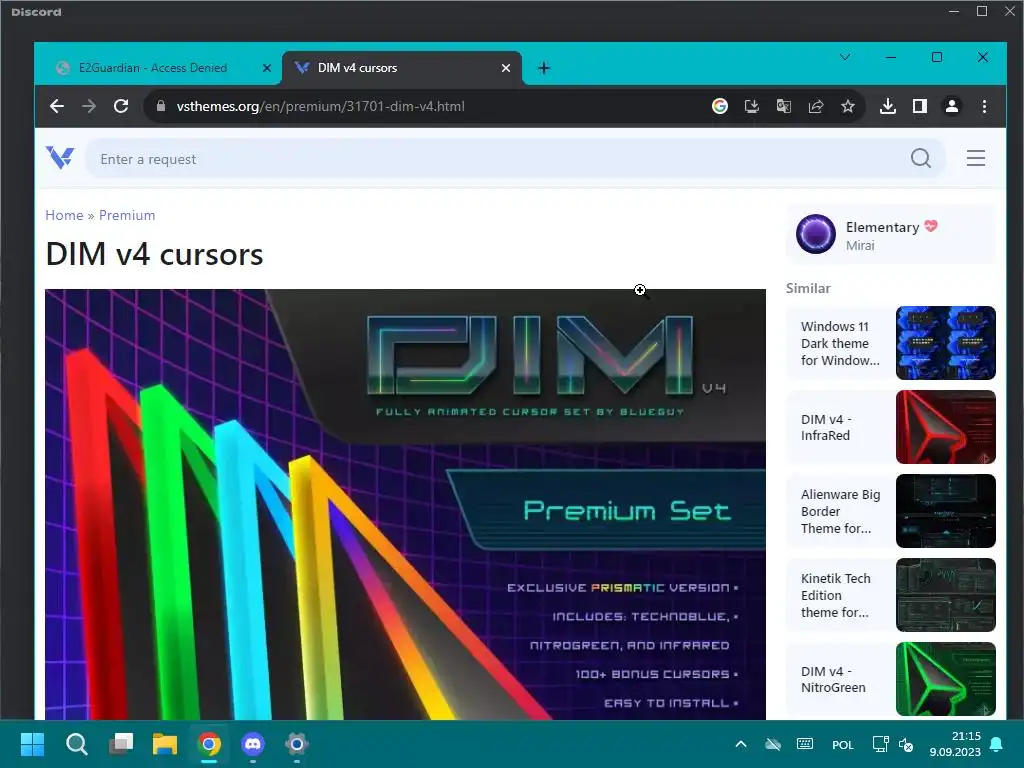
Task: Open the Premium breadcrumb link
Action: click(127, 216)
